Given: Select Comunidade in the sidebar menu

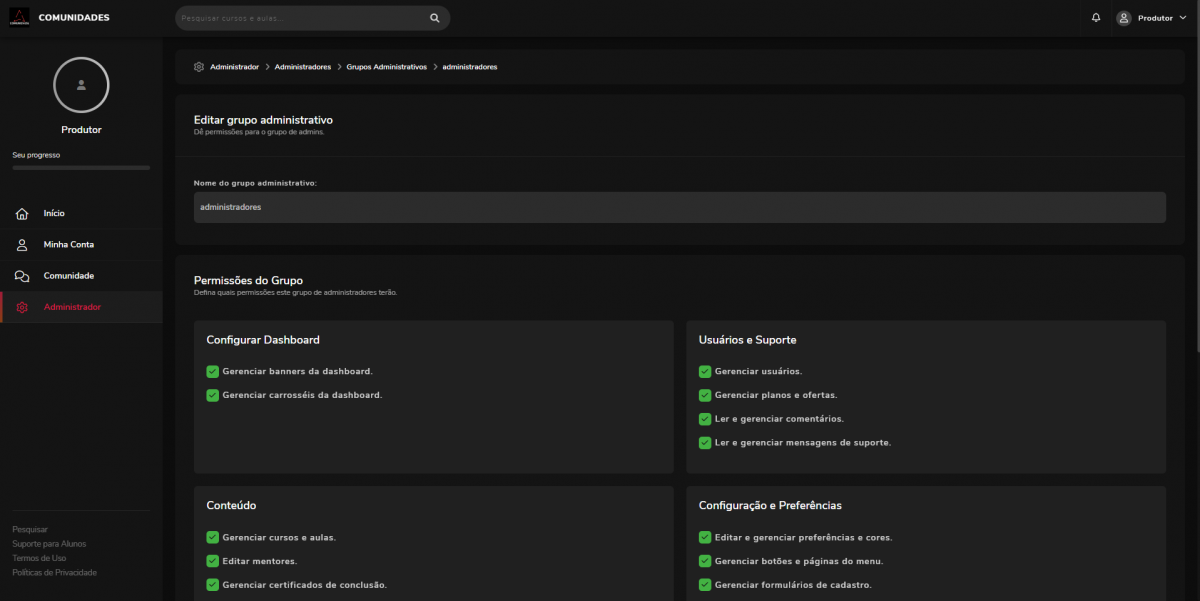Looking at the screenshot, I should tap(69, 276).
